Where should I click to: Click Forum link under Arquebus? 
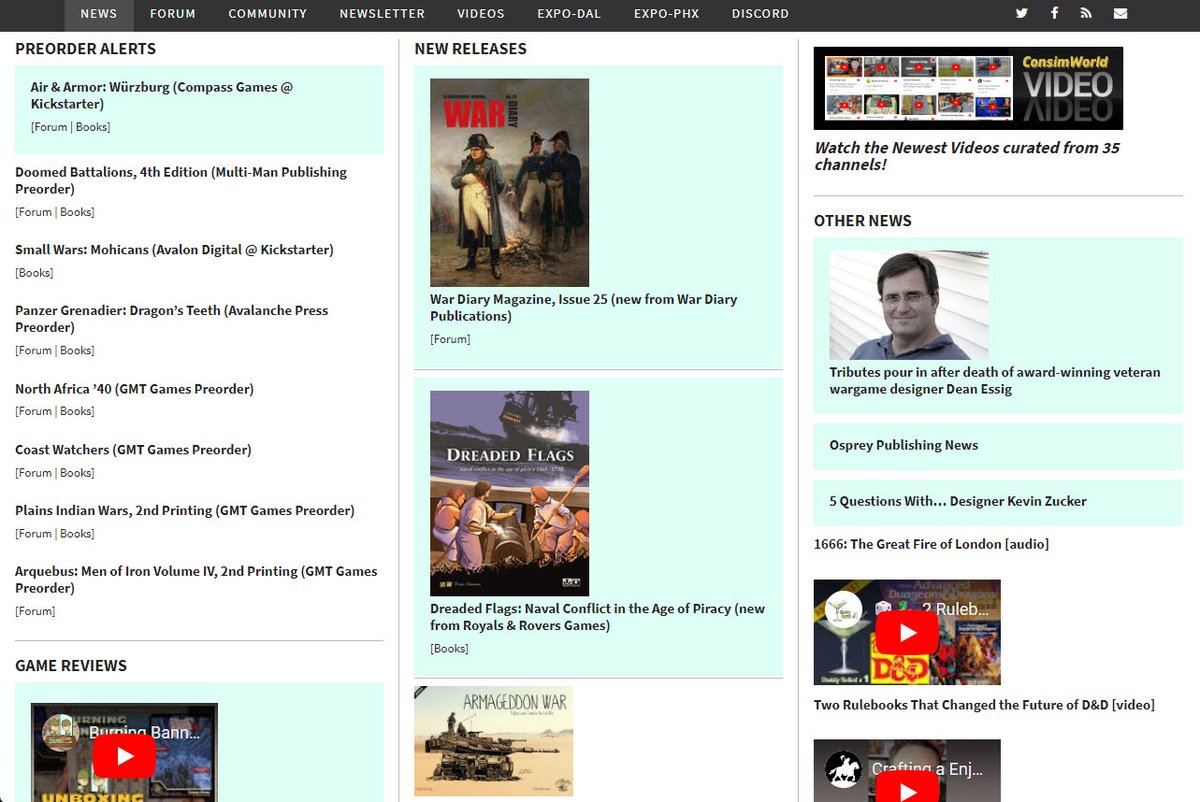click(x=34, y=612)
